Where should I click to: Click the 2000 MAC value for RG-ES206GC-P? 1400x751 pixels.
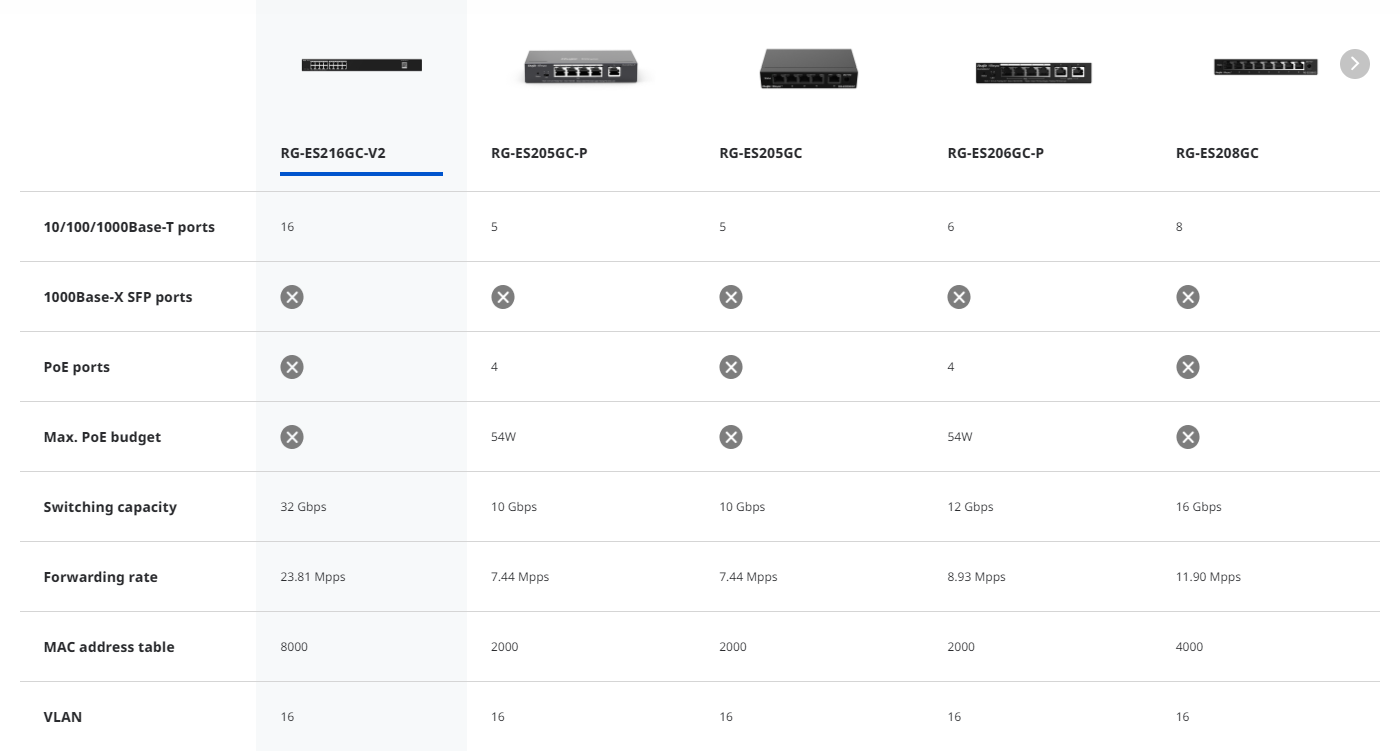[x=961, y=647]
